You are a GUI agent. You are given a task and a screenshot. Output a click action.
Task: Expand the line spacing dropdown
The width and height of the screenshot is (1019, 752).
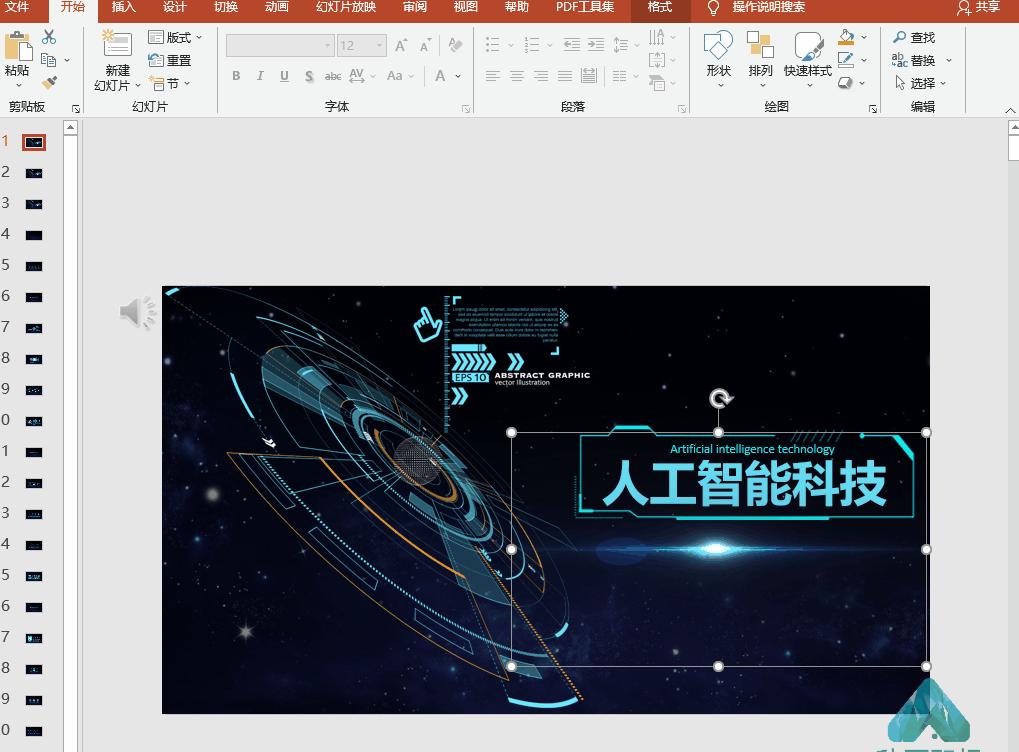pyautogui.click(x=635, y=45)
